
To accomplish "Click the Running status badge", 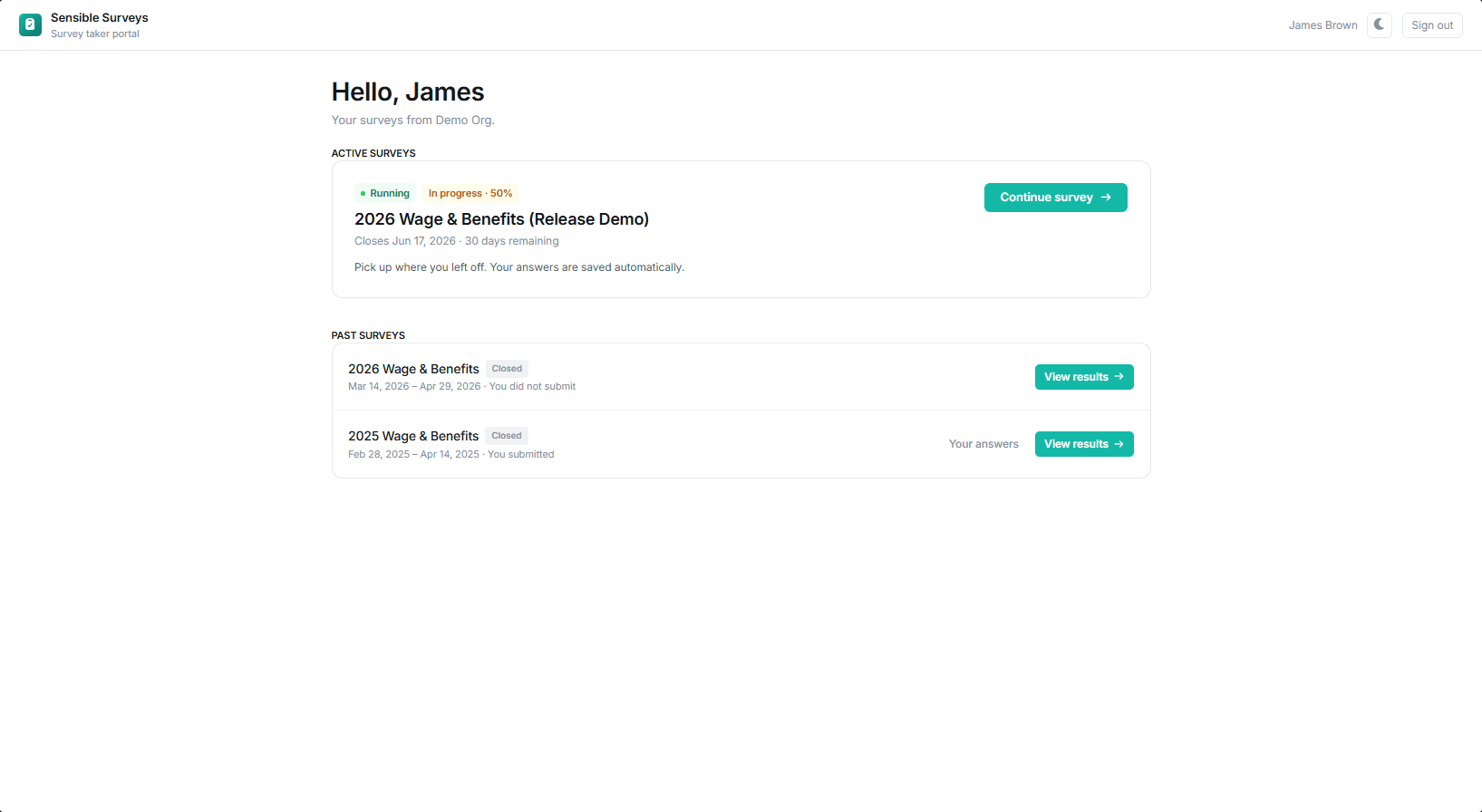I will [385, 193].
